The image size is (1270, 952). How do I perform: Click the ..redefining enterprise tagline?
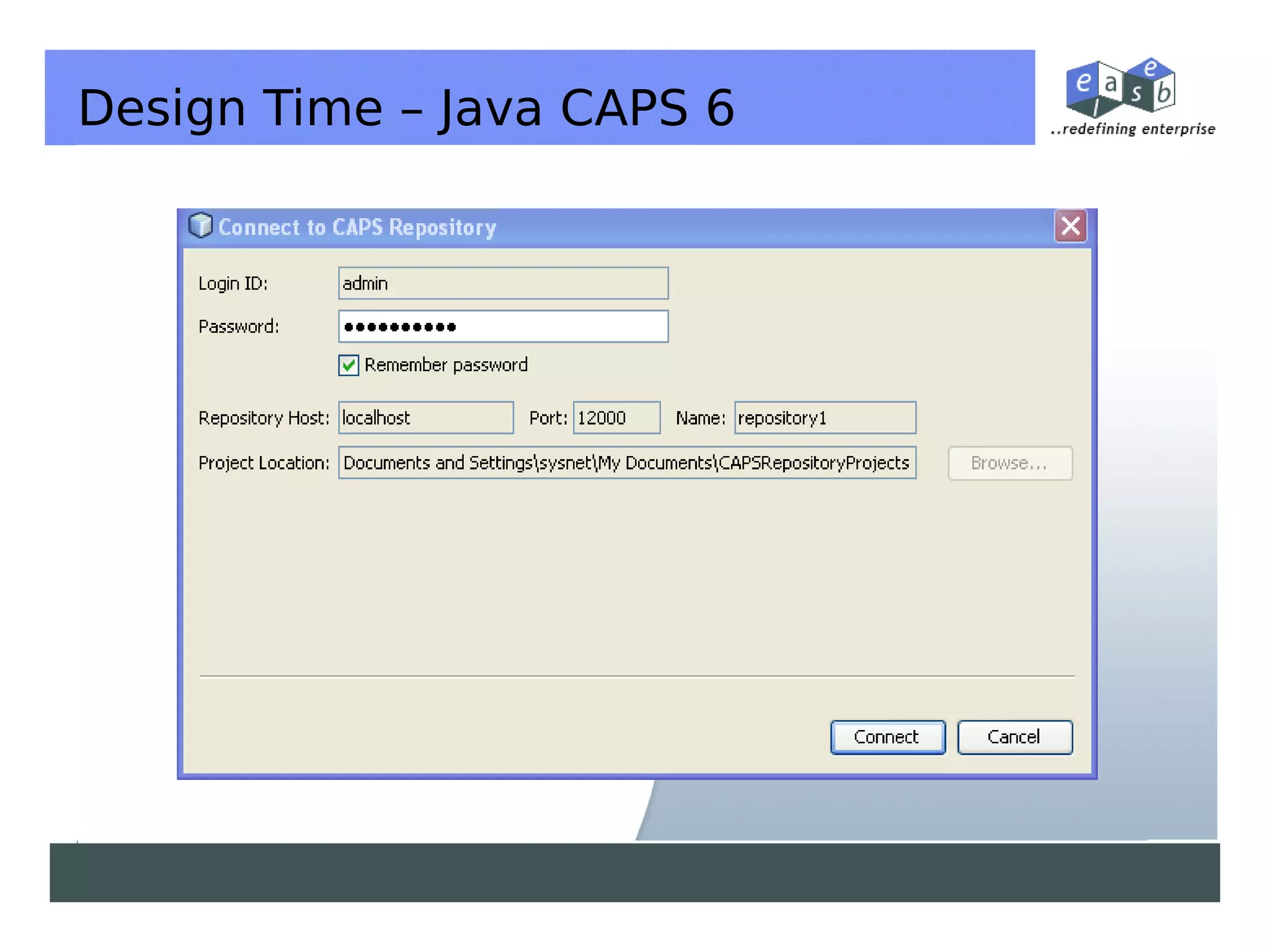pyautogui.click(x=1133, y=129)
